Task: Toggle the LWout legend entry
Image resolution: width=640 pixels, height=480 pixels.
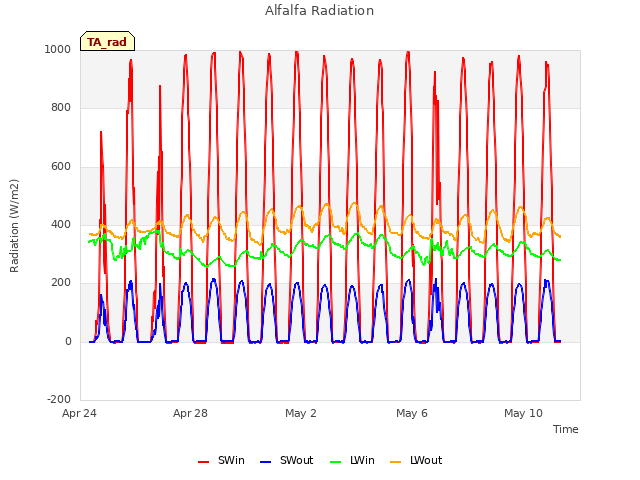Action: click(x=416, y=460)
